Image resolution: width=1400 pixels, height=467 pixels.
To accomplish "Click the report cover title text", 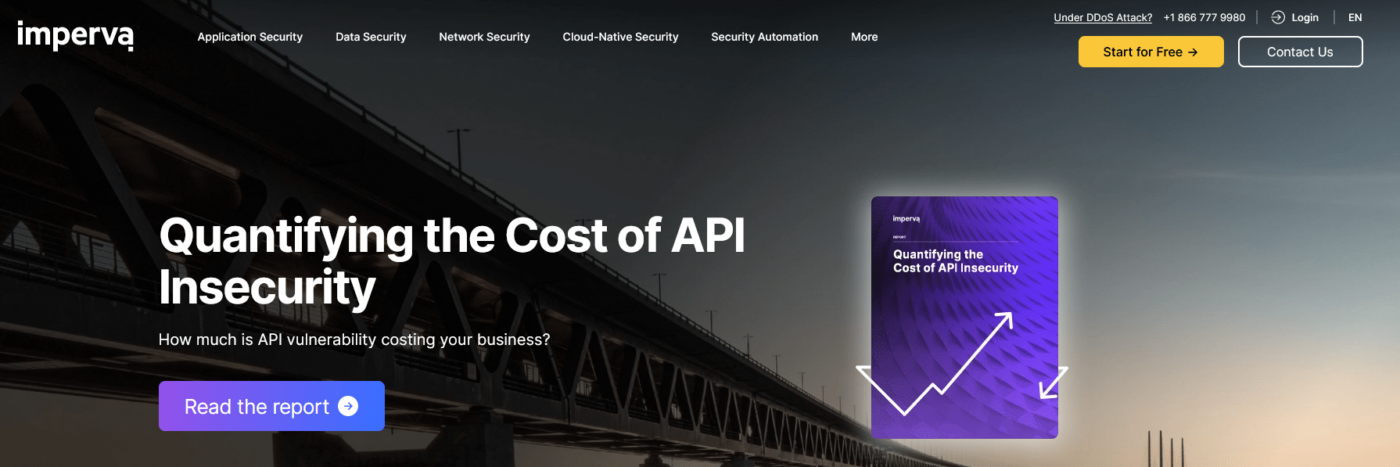I will click(955, 261).
